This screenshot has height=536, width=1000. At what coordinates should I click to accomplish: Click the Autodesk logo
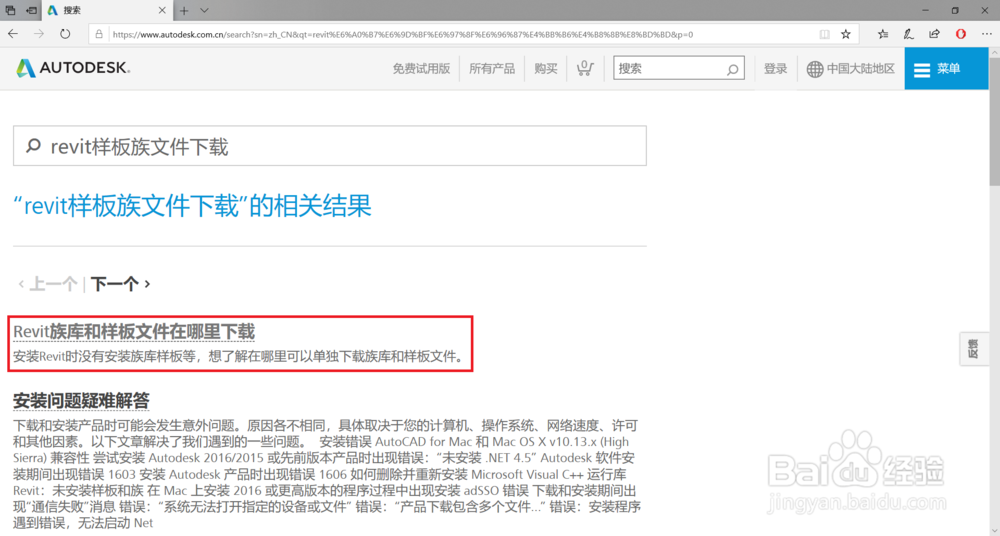[x=73, y=68]
